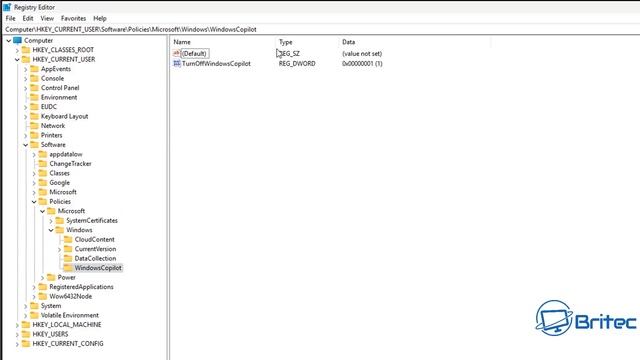This screenshot has height=360, width=640.
Task: Select the Microsoft key under Software
Action: point(63,192)
